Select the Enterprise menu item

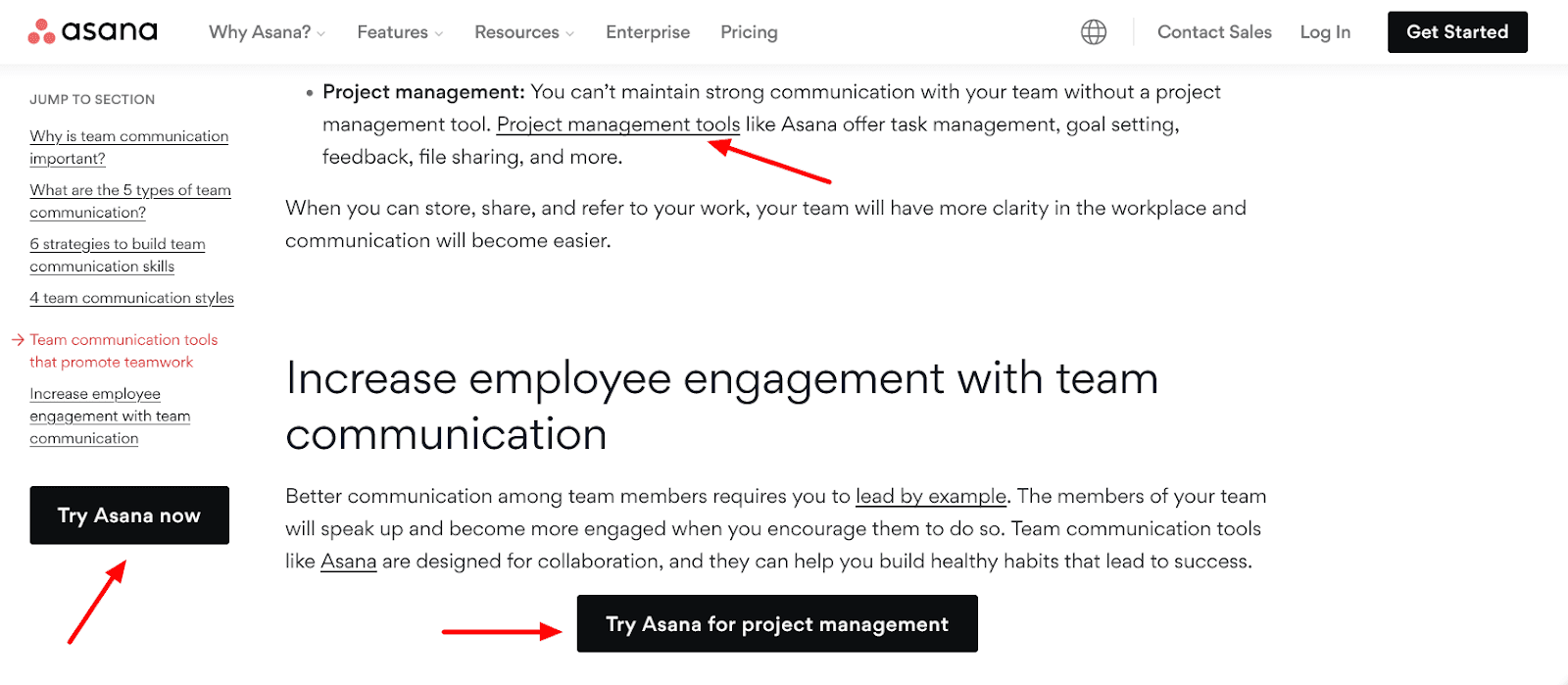tap(648, 31)
